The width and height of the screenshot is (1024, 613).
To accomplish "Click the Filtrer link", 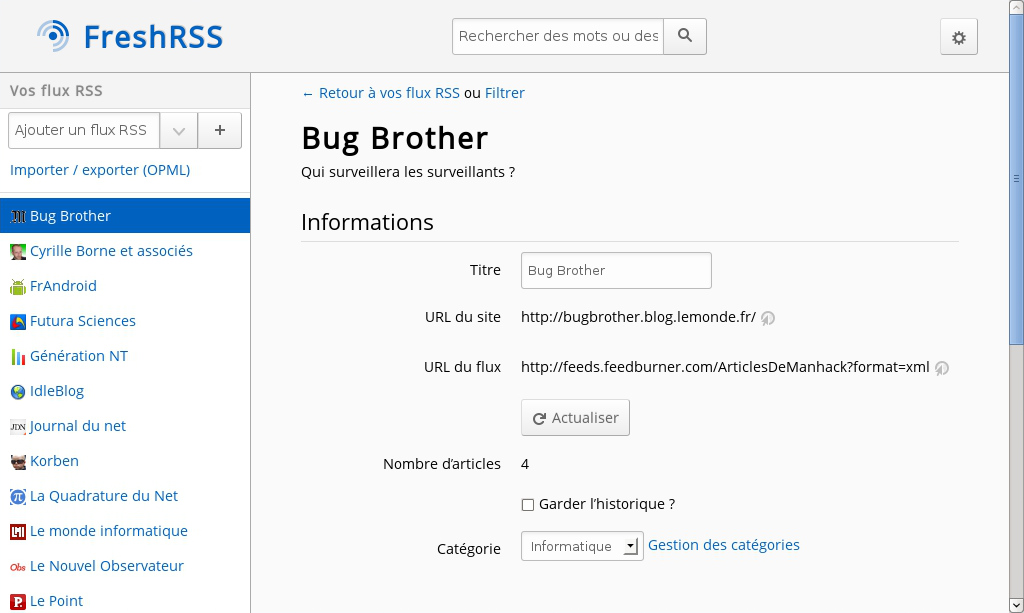I will (504, 93).
